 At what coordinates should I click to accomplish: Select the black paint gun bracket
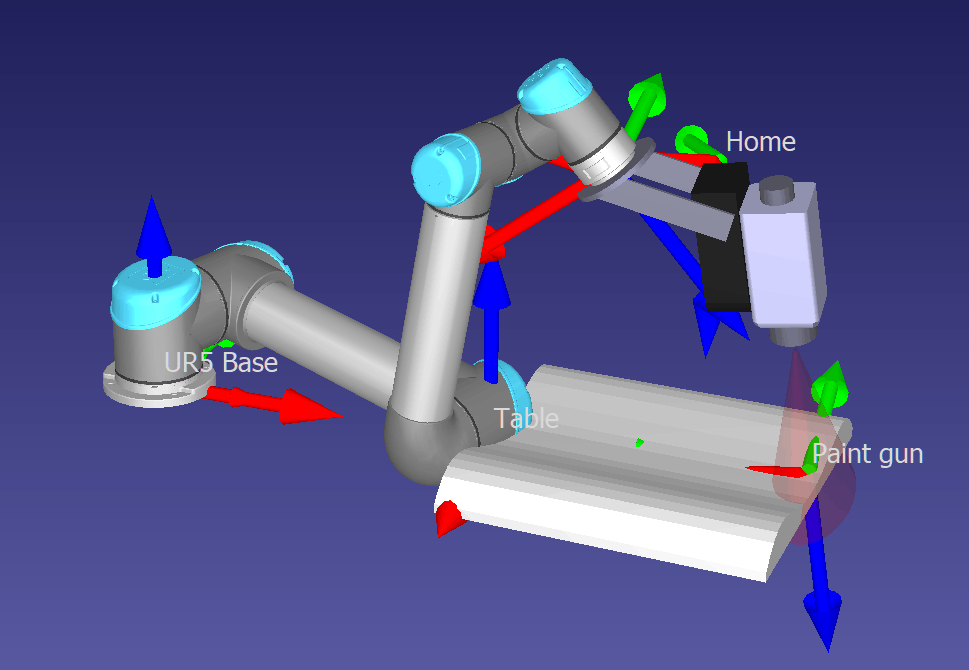722,247
